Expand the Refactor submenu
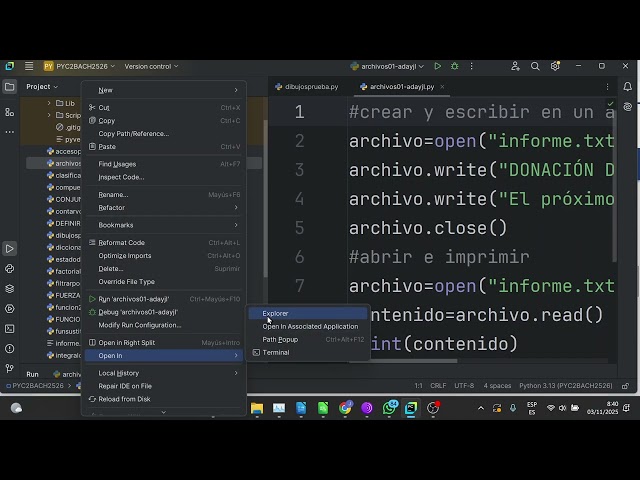Viewport: 640px width, 480px height. (164, 208)
